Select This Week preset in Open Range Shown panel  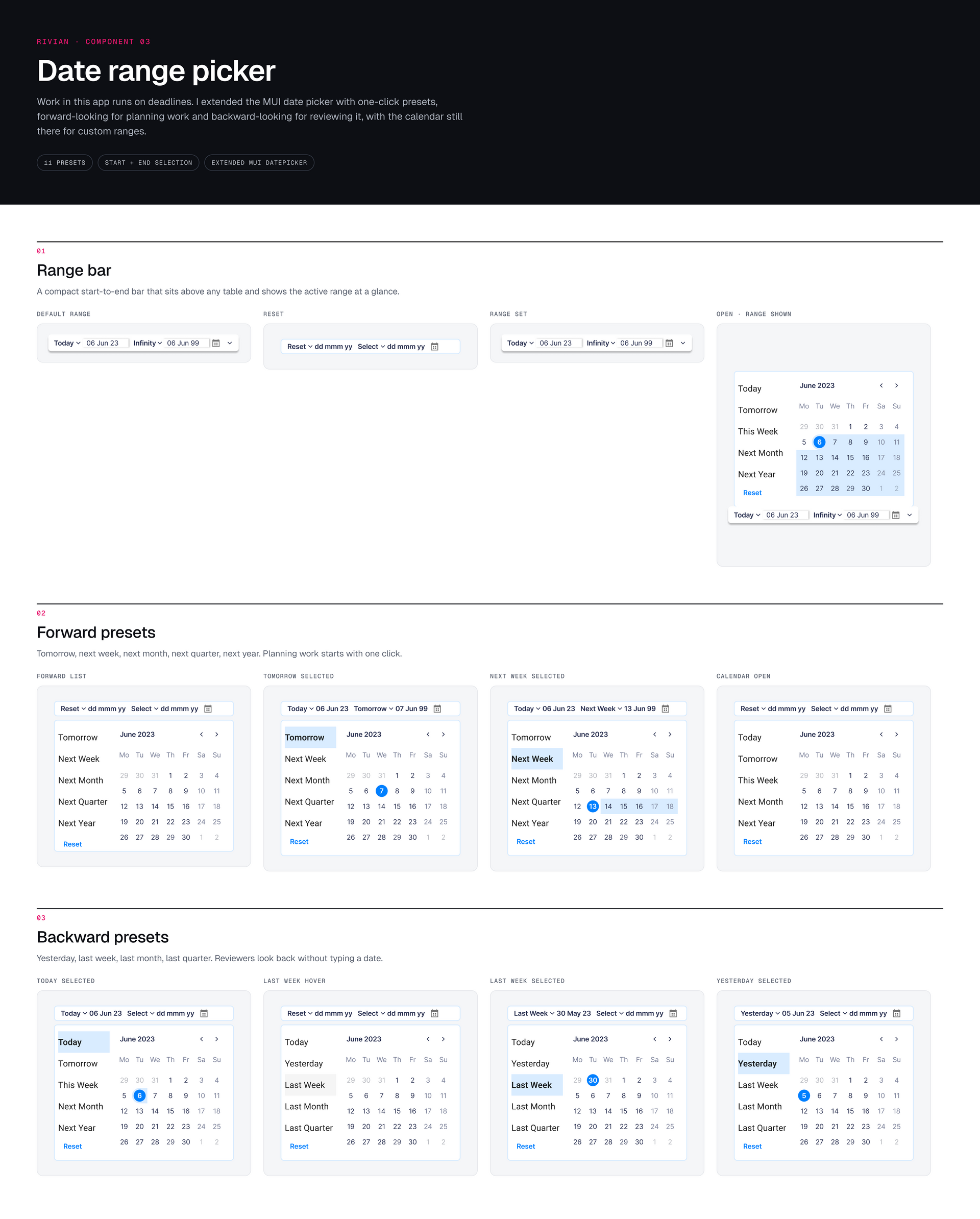(x=758, y=431)
